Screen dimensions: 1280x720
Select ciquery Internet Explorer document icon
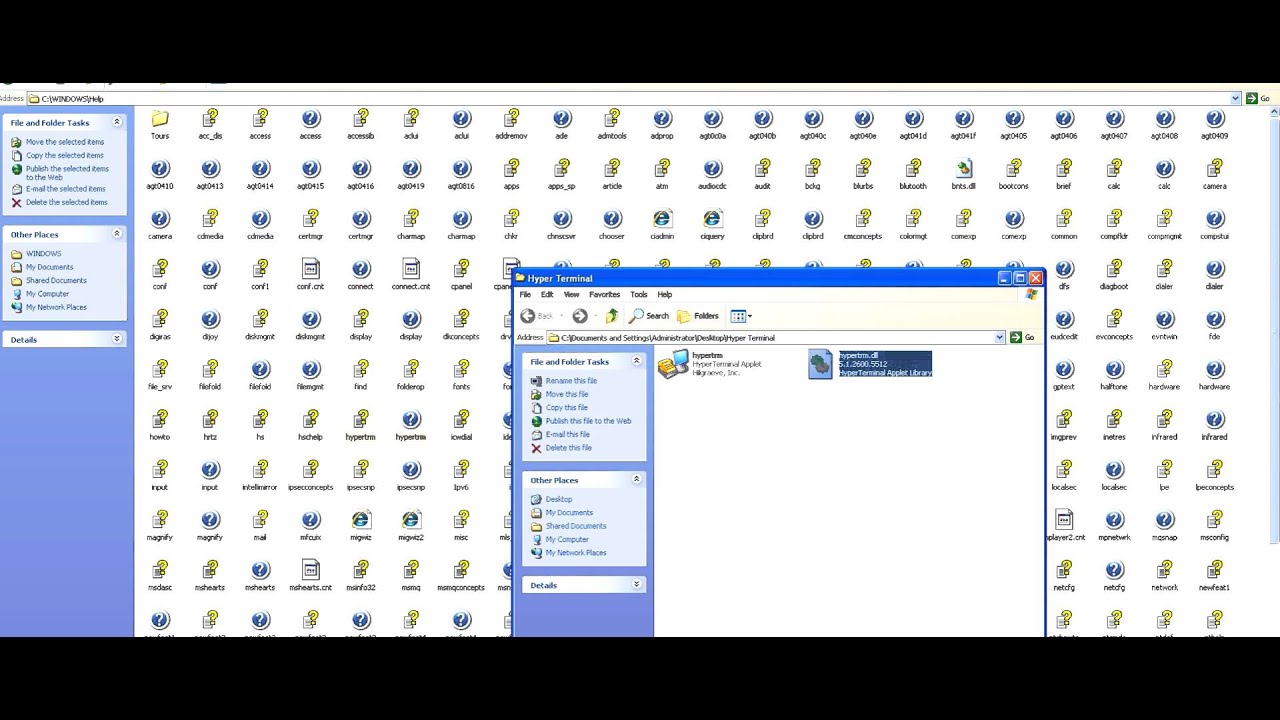tap(712, 219)
